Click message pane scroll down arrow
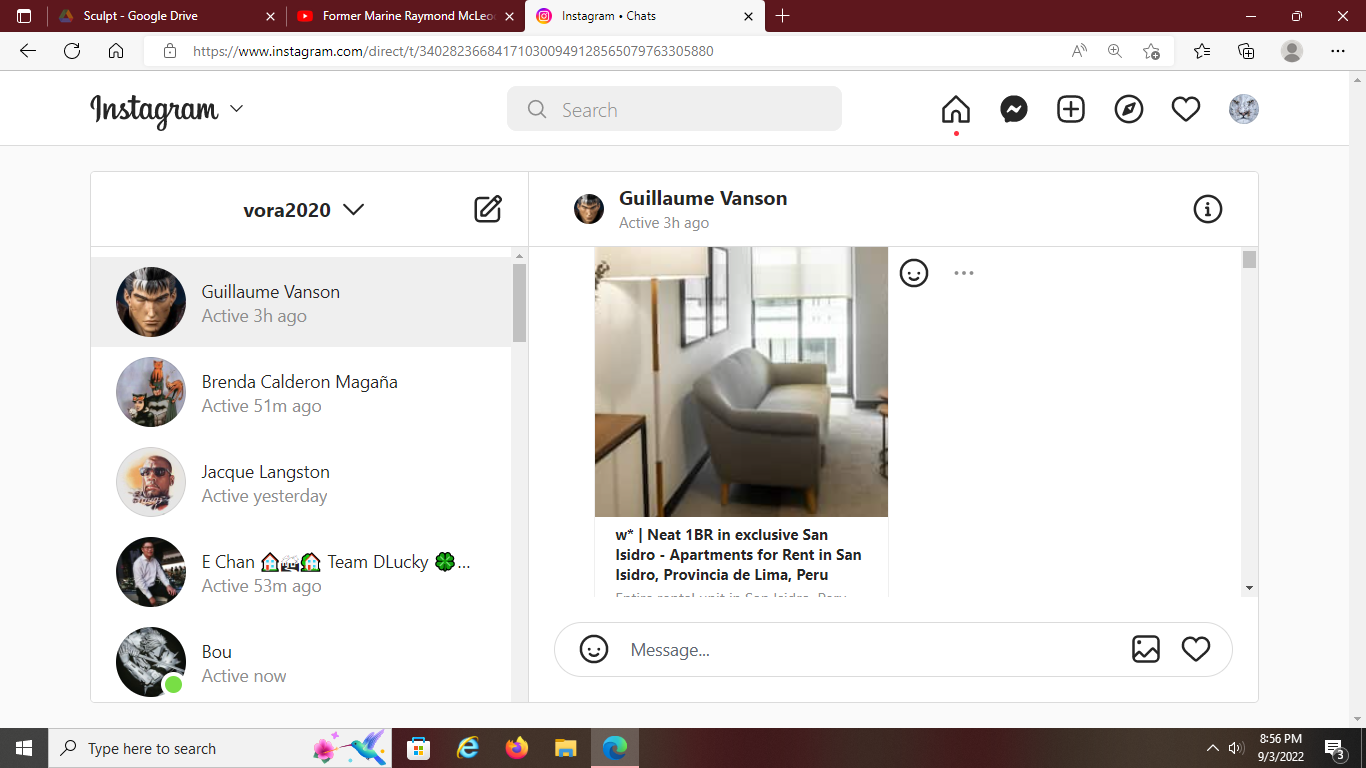 [1249, 588]
